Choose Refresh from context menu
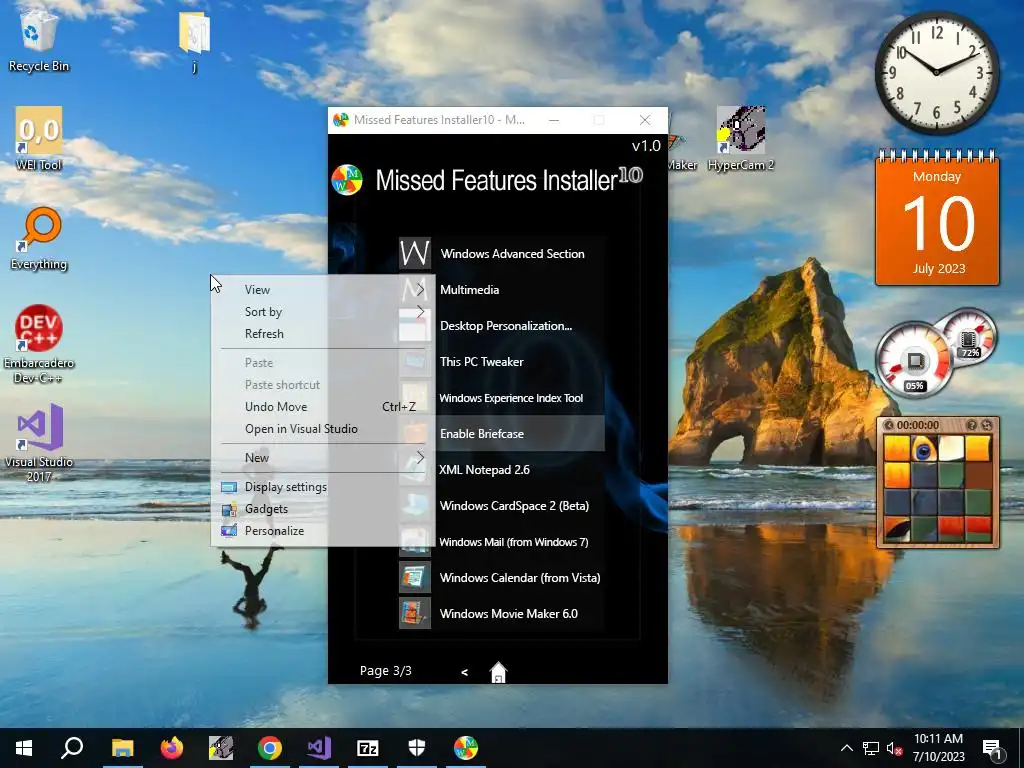Viewport: 1024px width, 768px height. (323, 334)
